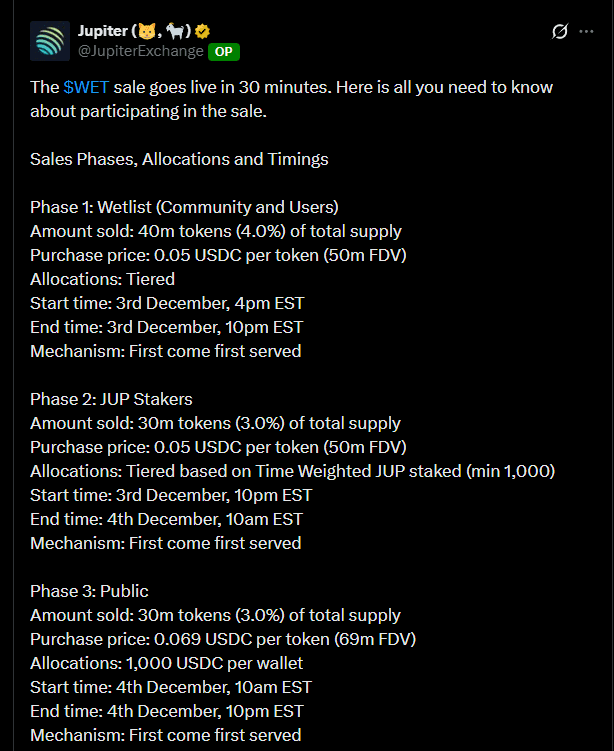614x751 pixels.
Task: Open the @JupiterExchange handle link
Action: point(141,51)
